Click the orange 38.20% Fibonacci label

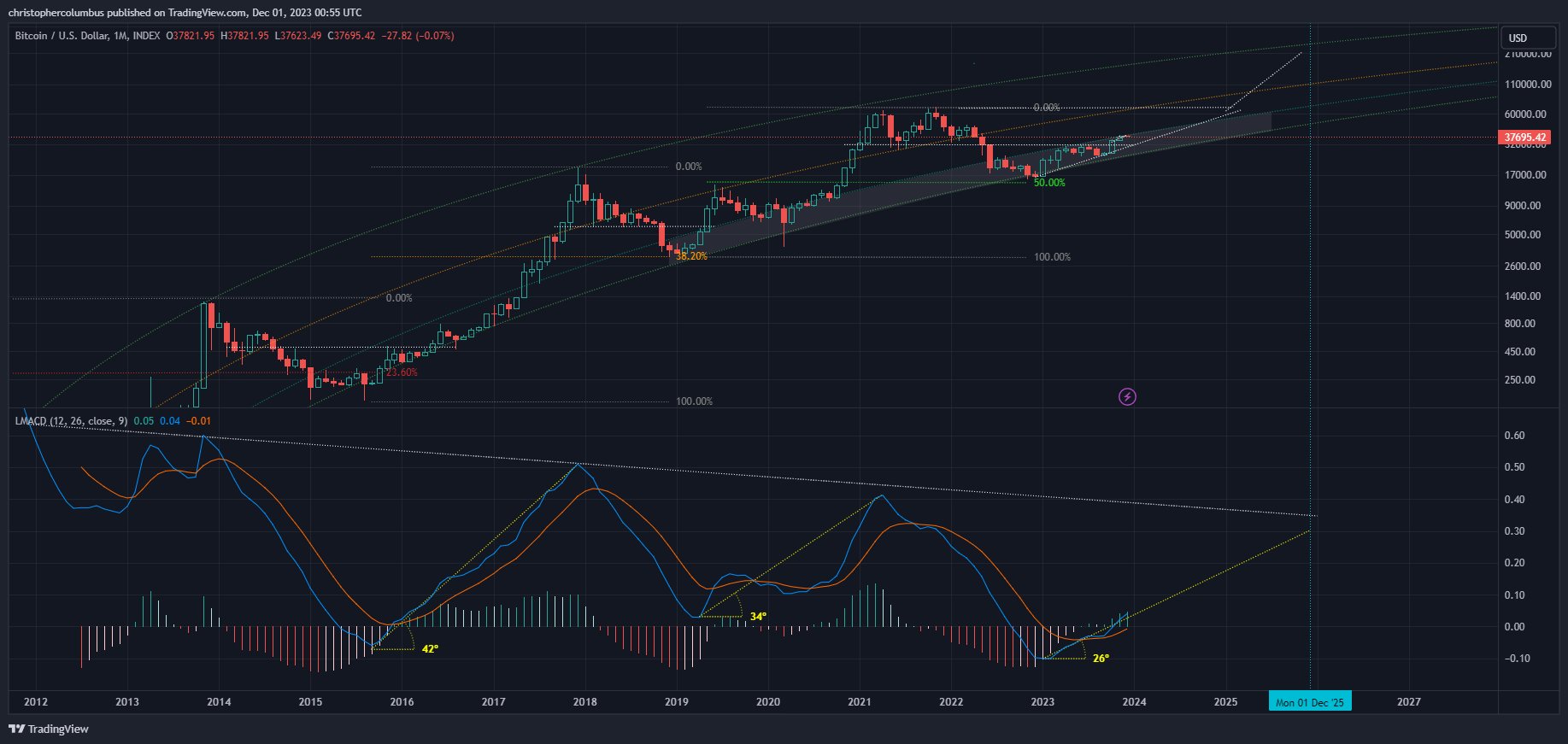tap(691, 256)
